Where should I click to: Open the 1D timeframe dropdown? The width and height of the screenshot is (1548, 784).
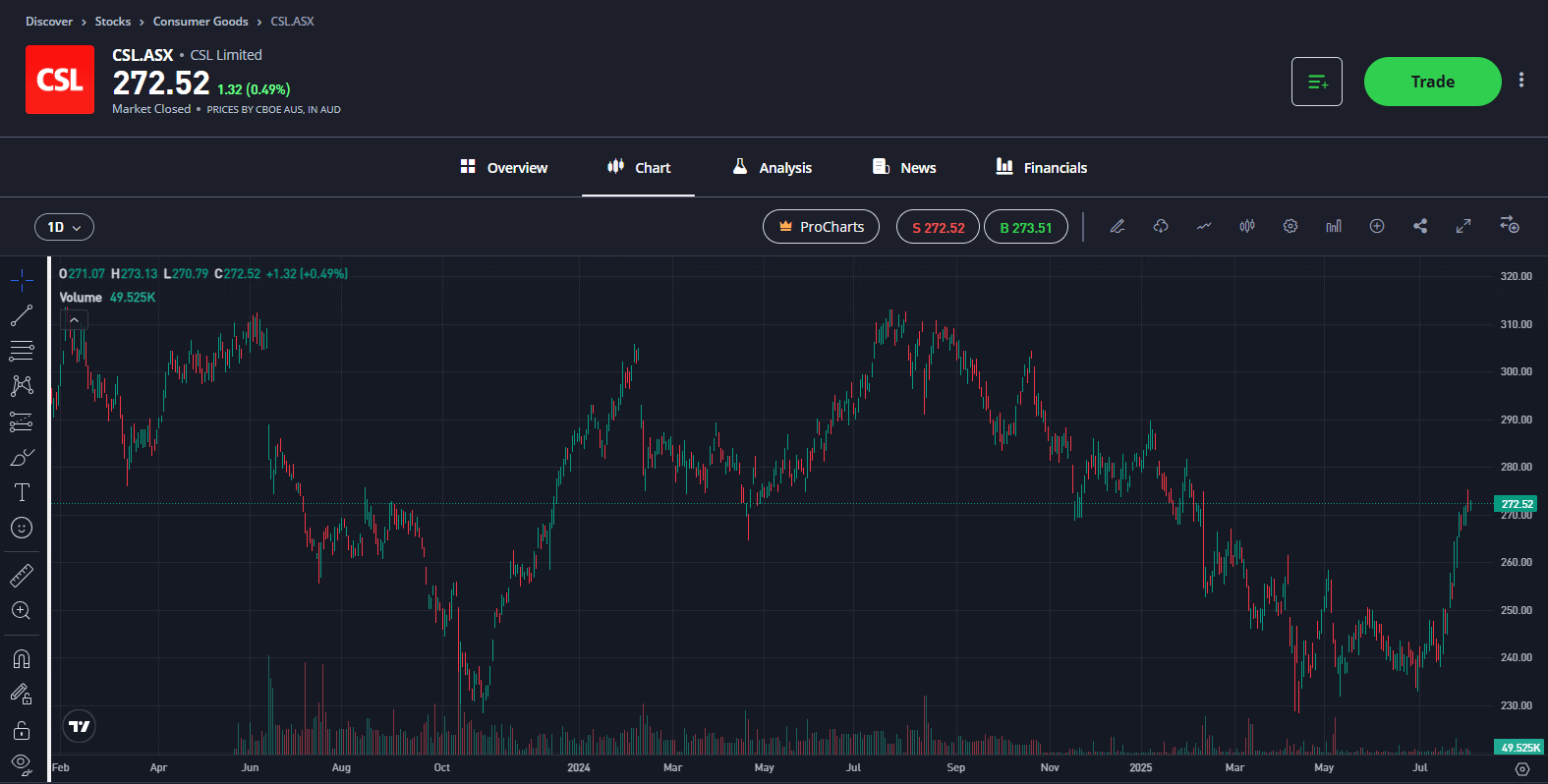tap(65, 227)
